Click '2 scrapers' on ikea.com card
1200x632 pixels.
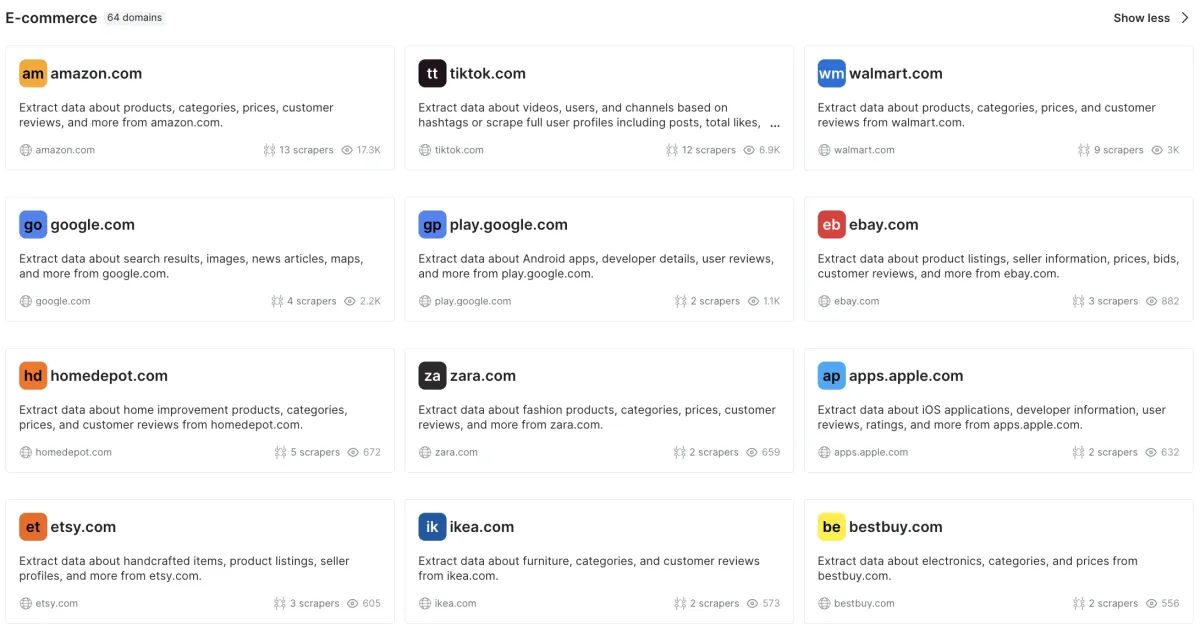(x=714, y=603)
